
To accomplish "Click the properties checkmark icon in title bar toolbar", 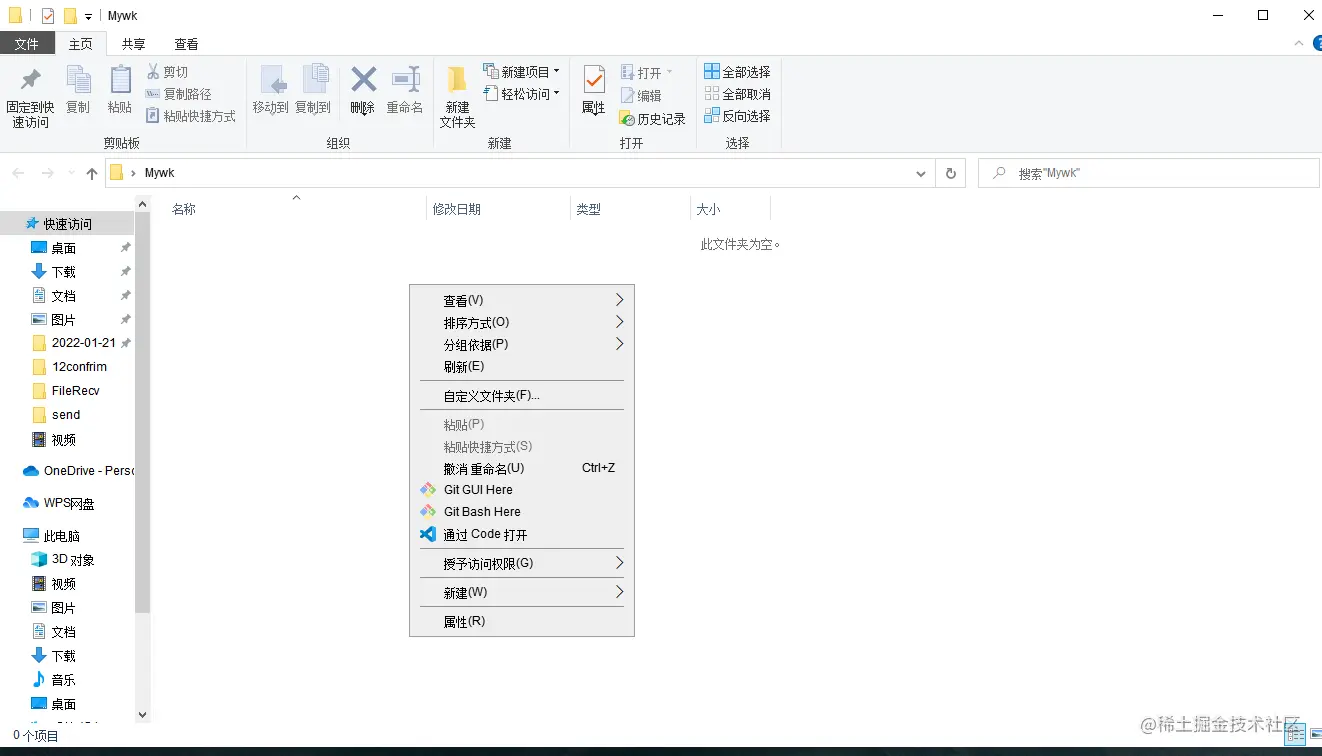I will tap(48, 16).
